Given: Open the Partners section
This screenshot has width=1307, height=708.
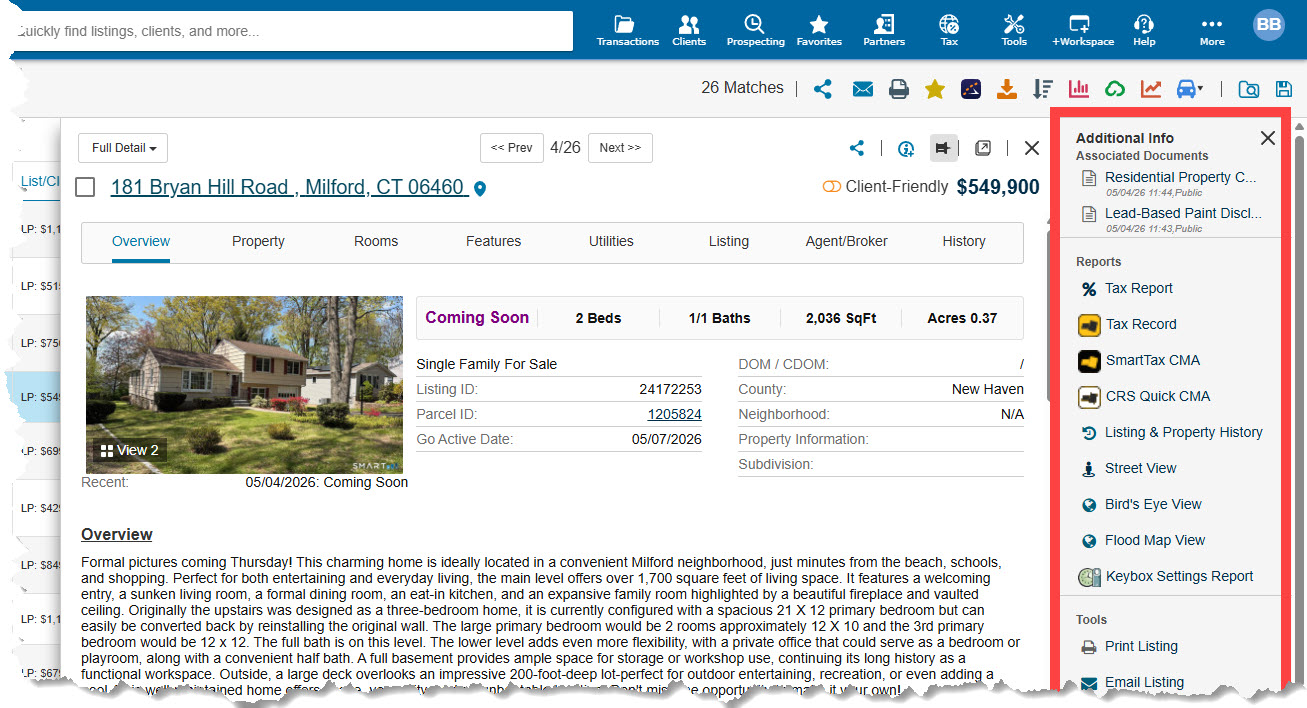Looking at the screenshot, I should pyautogui.click(x=884, y=30).
